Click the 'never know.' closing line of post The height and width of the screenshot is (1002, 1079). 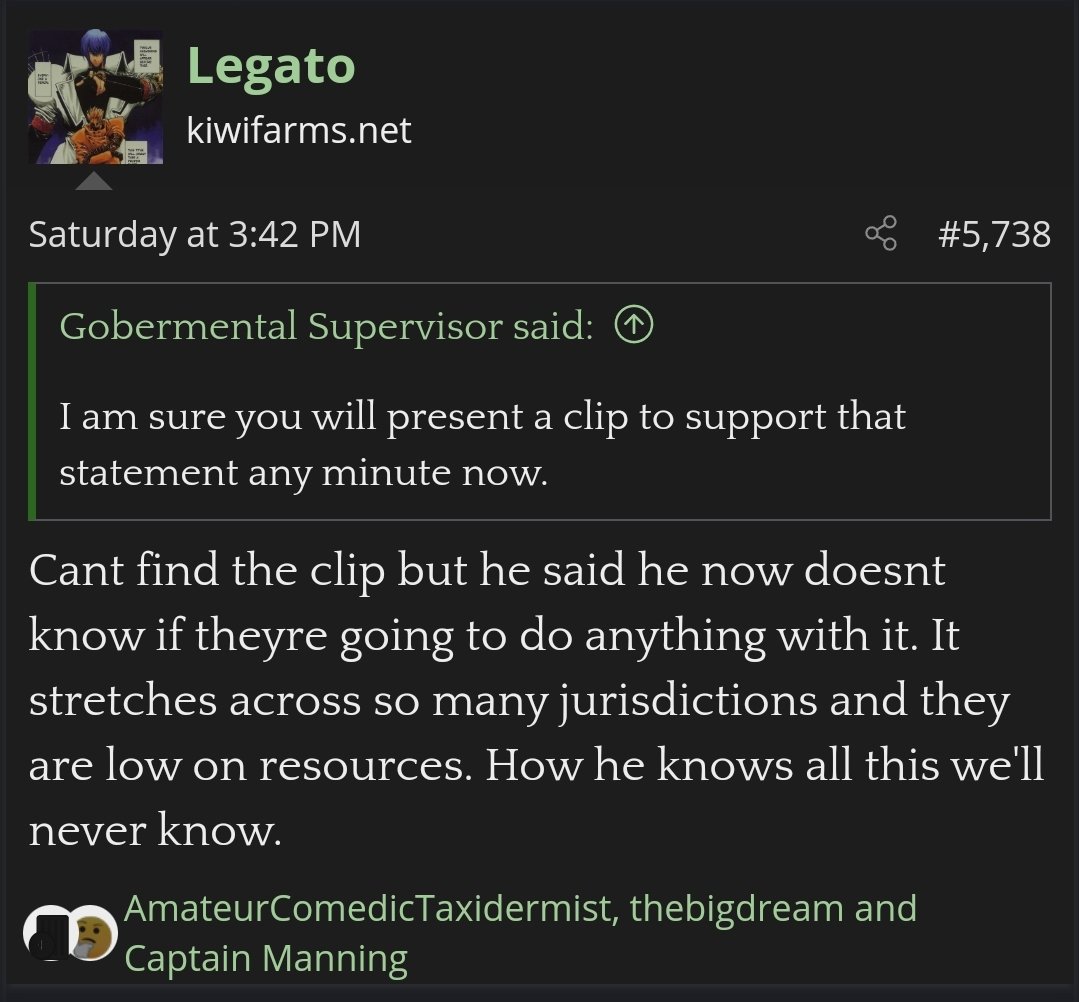[x=155, y=829]
